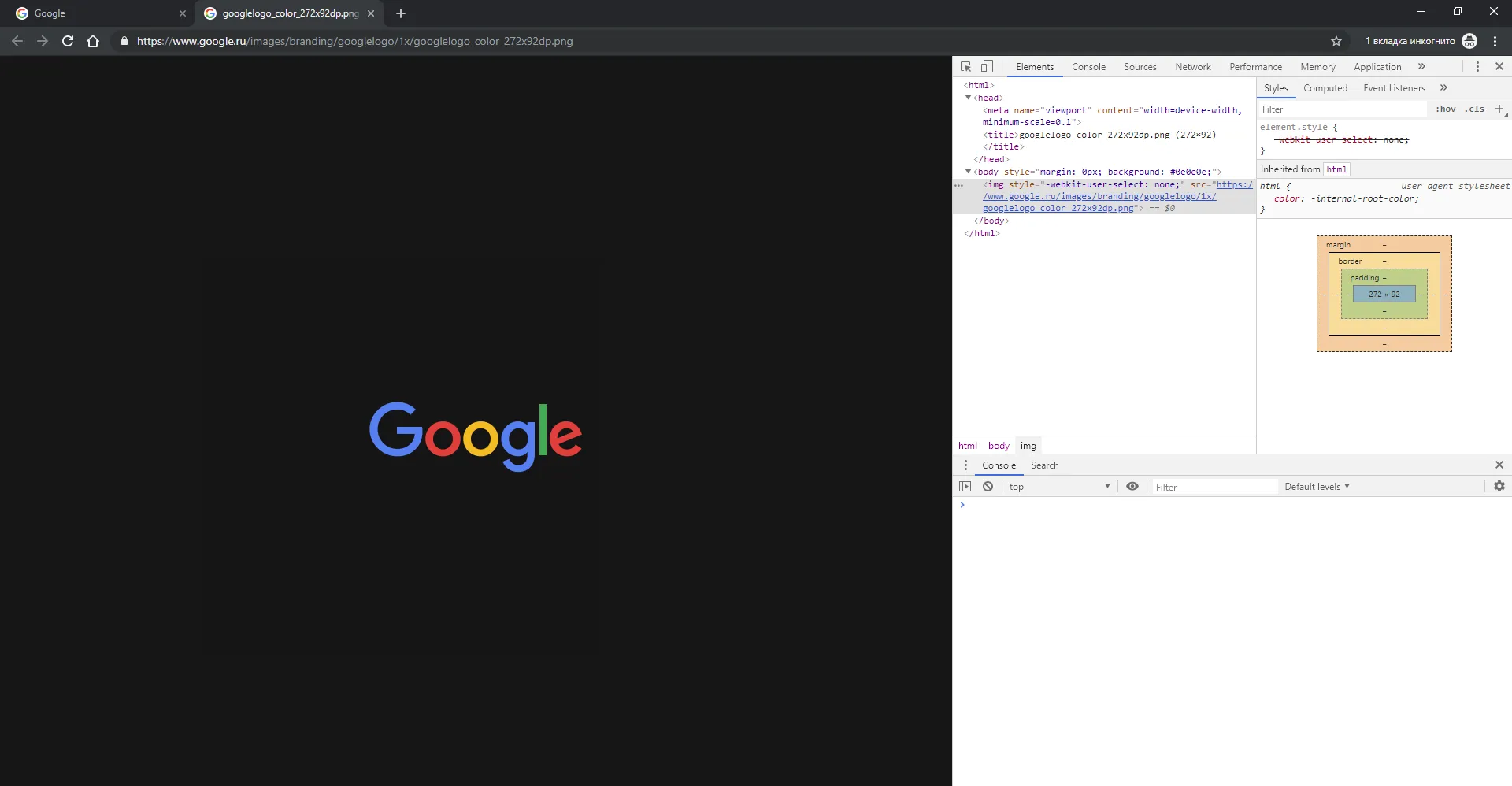This screenshot has height=786, width=1512.
Task: Focus the console Filter field
Action: [1214, 488]
